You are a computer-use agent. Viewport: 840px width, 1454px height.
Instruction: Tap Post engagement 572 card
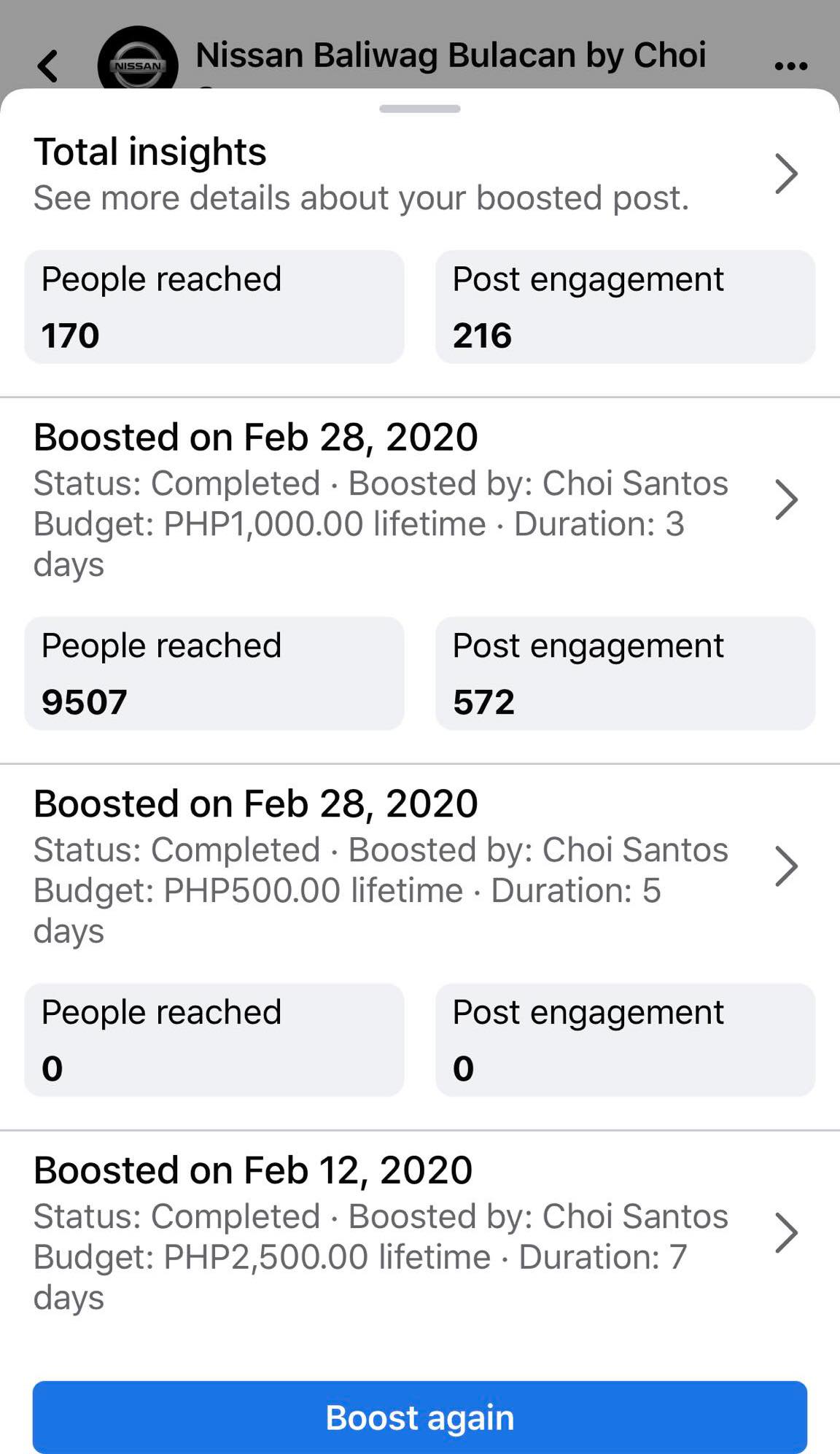coord(625,673)
